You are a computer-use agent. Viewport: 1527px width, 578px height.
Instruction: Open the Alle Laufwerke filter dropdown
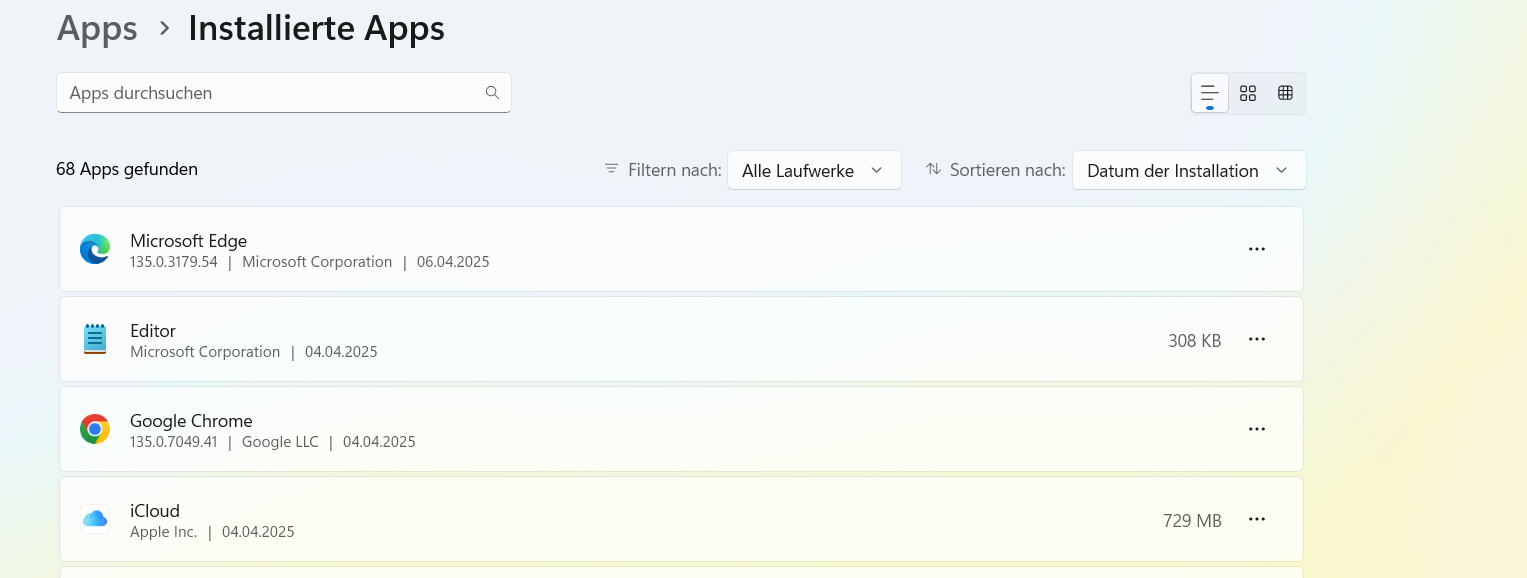pos(814,170)
